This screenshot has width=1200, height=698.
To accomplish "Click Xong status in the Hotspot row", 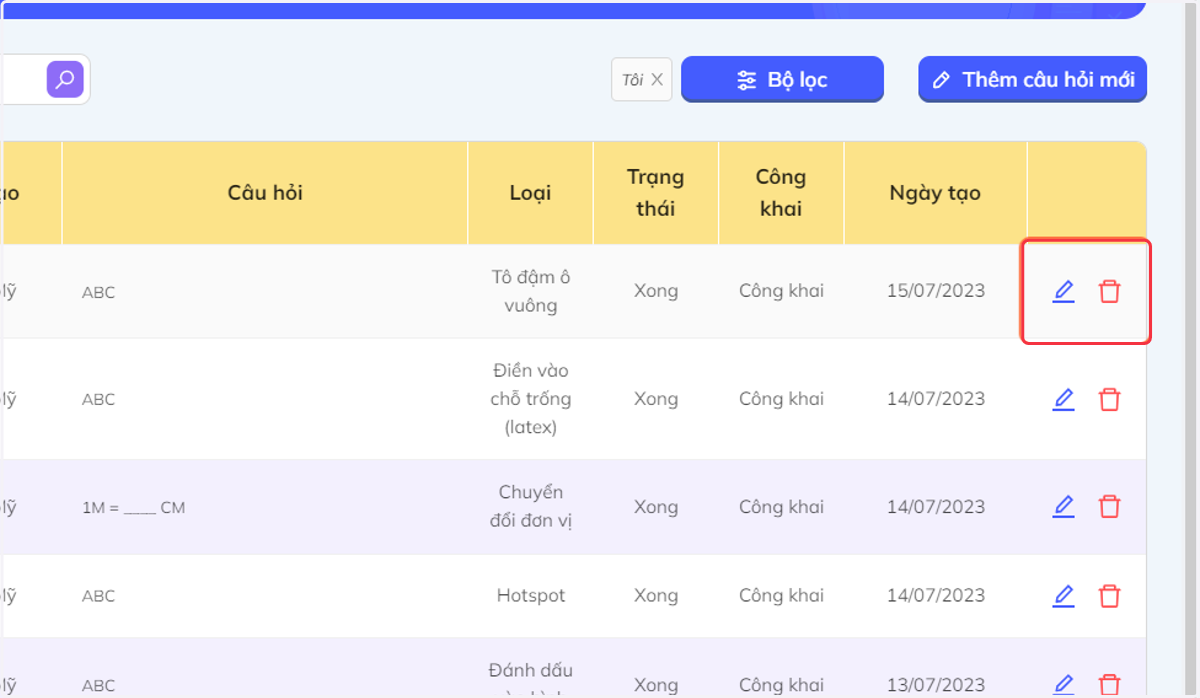I will 656,596.
